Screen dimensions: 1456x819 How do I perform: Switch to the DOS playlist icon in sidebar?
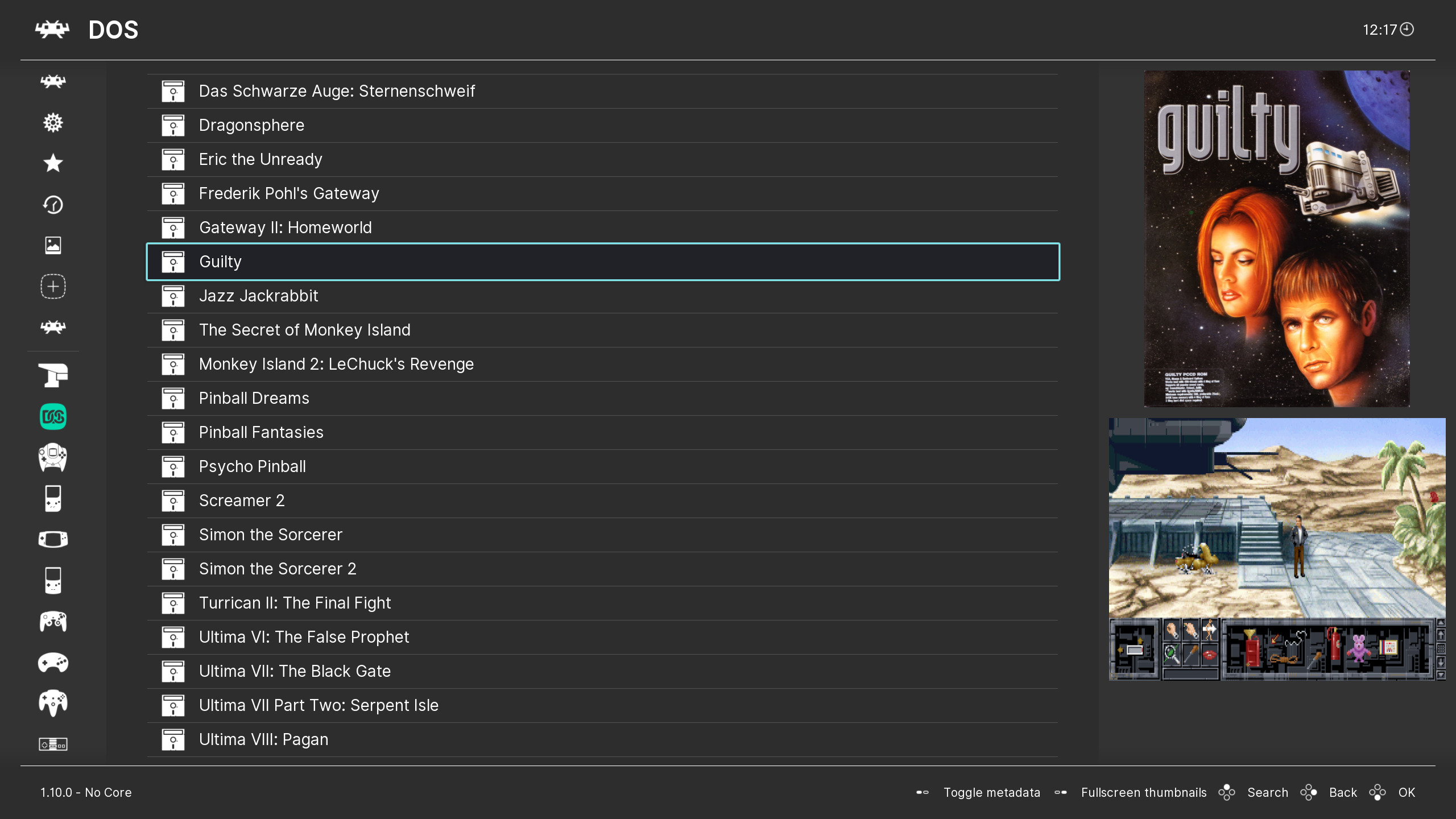(52, 416)
